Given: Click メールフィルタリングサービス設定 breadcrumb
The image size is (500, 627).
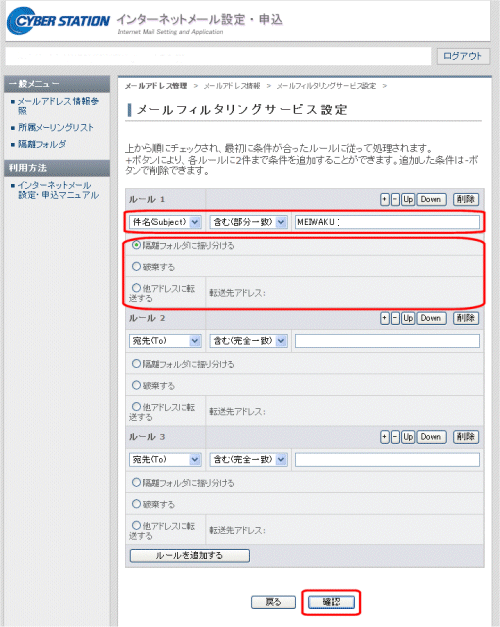Looking at the screenshot, I should pyautogui.click(x=326, y=86).
